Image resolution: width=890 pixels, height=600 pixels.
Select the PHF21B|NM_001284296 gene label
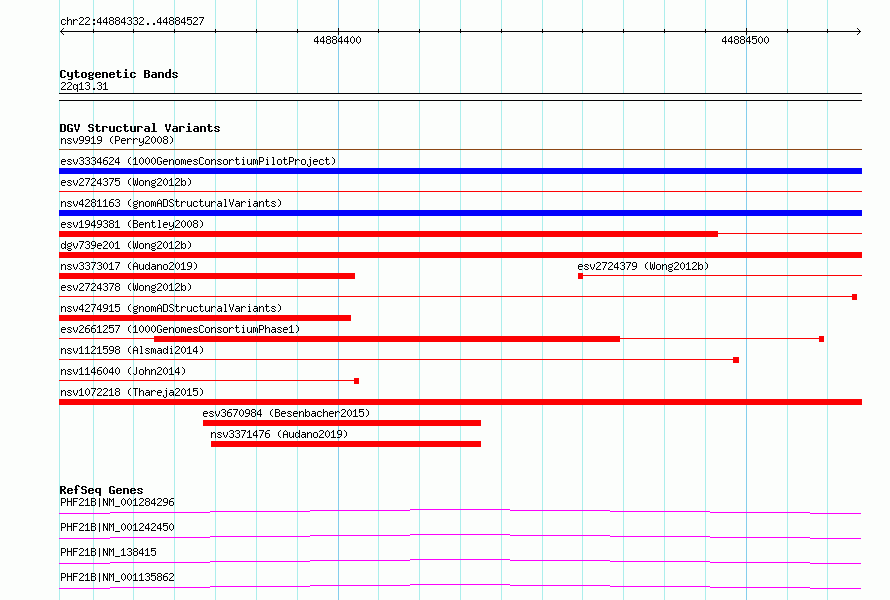(117, 502)
